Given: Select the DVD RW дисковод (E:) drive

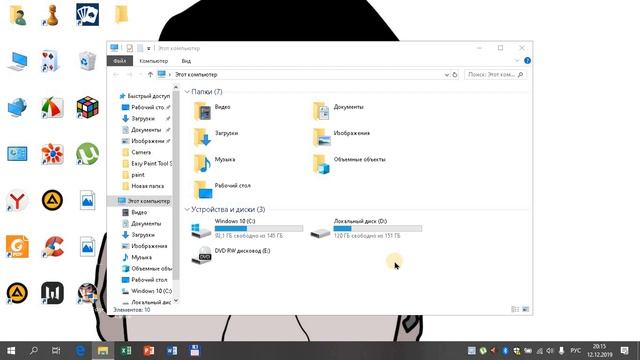Looking at the screenshot, I should click(231, 256).
